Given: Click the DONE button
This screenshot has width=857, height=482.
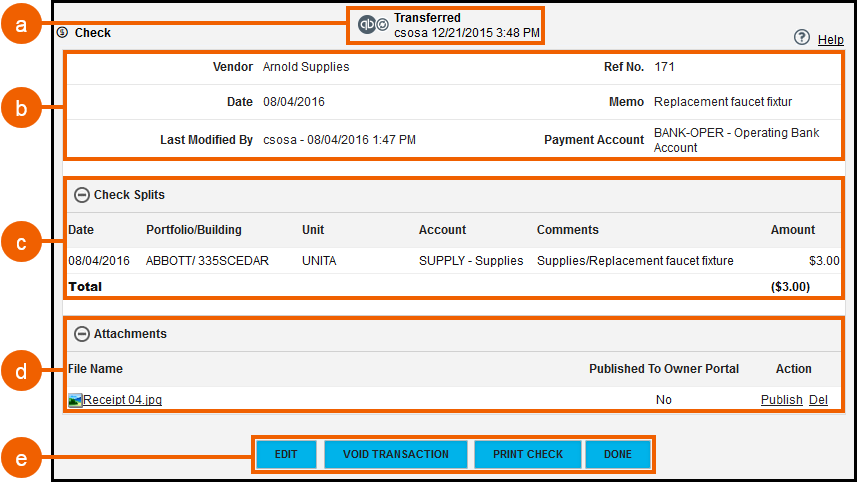Looking at the screenshot, I should 618,454.
